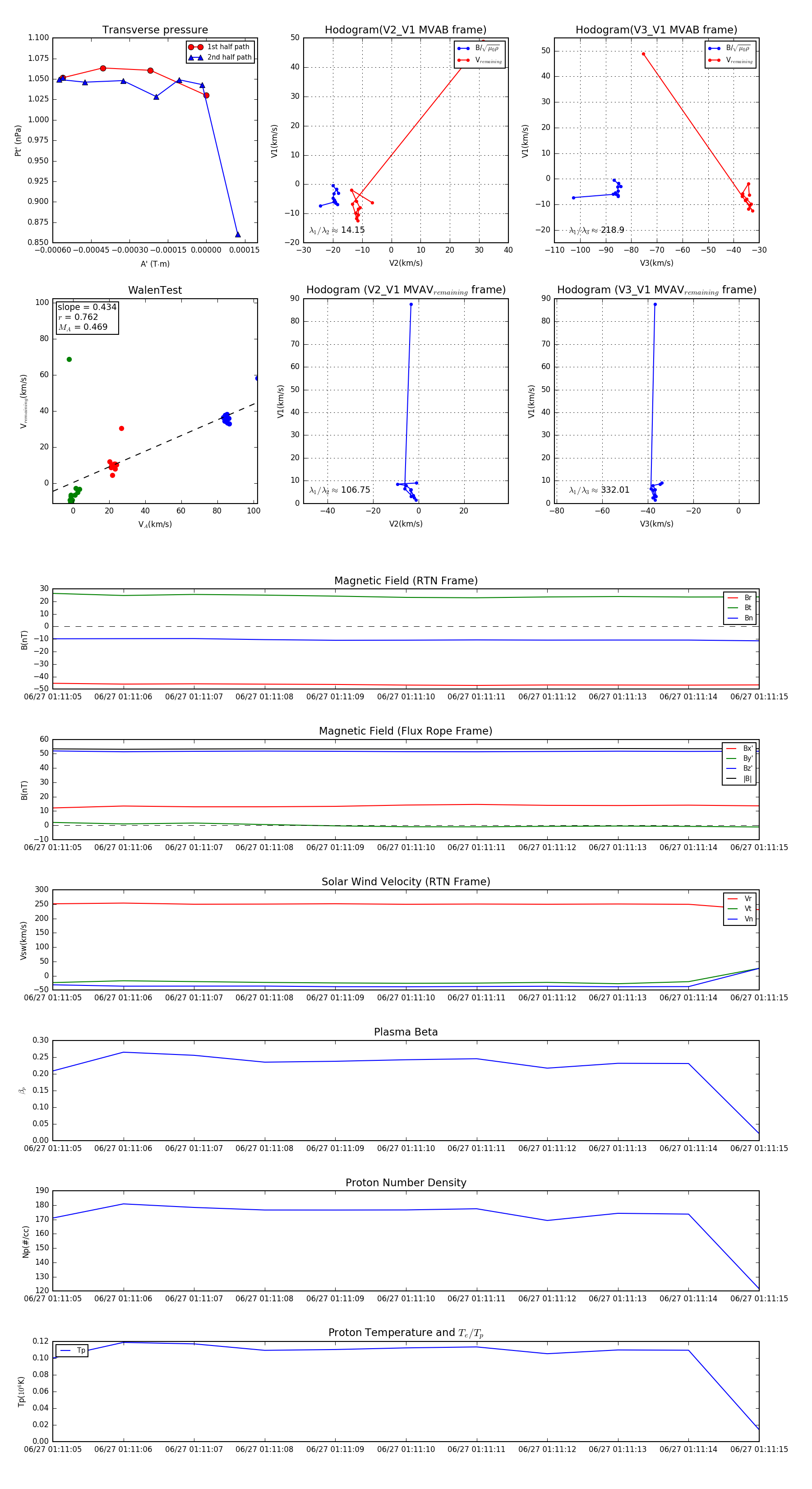Click the 01:11:10 tick label under Plasma Beta
Image resolution: width=812 pixels, height=1489 pixels.
tap(406, 1148)
